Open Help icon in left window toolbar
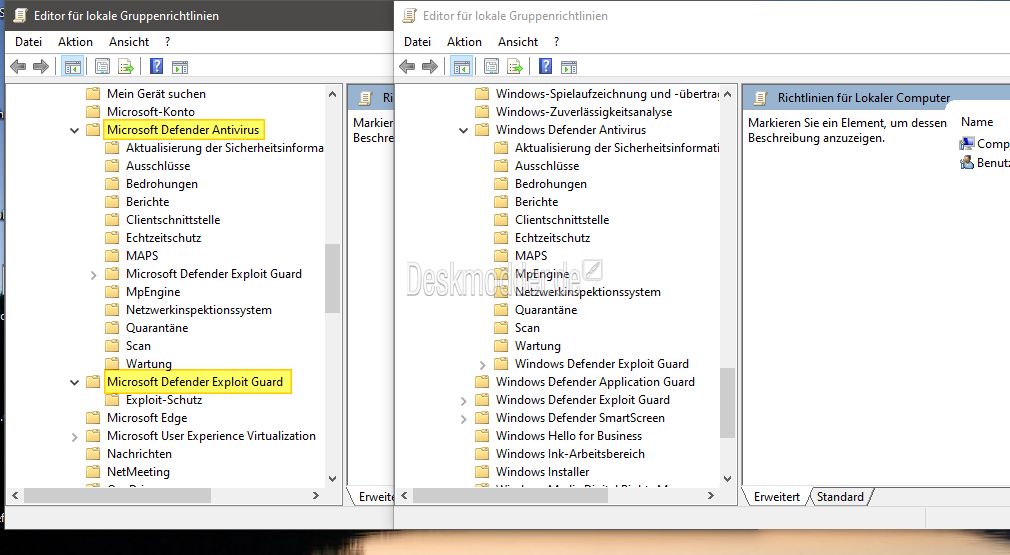The height and width of the screenshot is (555, 1010). [157, 66]
